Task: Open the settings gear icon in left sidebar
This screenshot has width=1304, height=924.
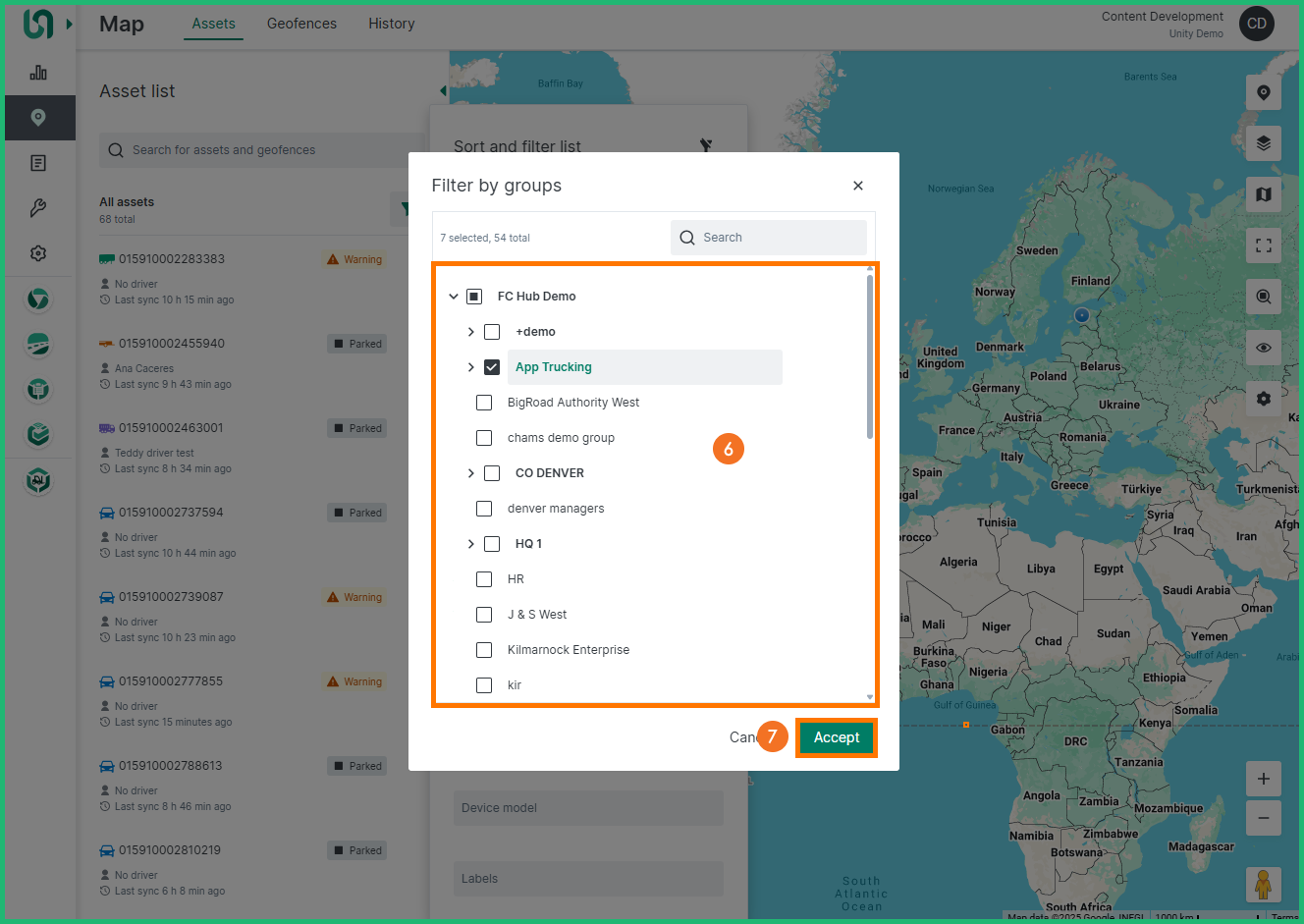Action: (x=38, y=253)
